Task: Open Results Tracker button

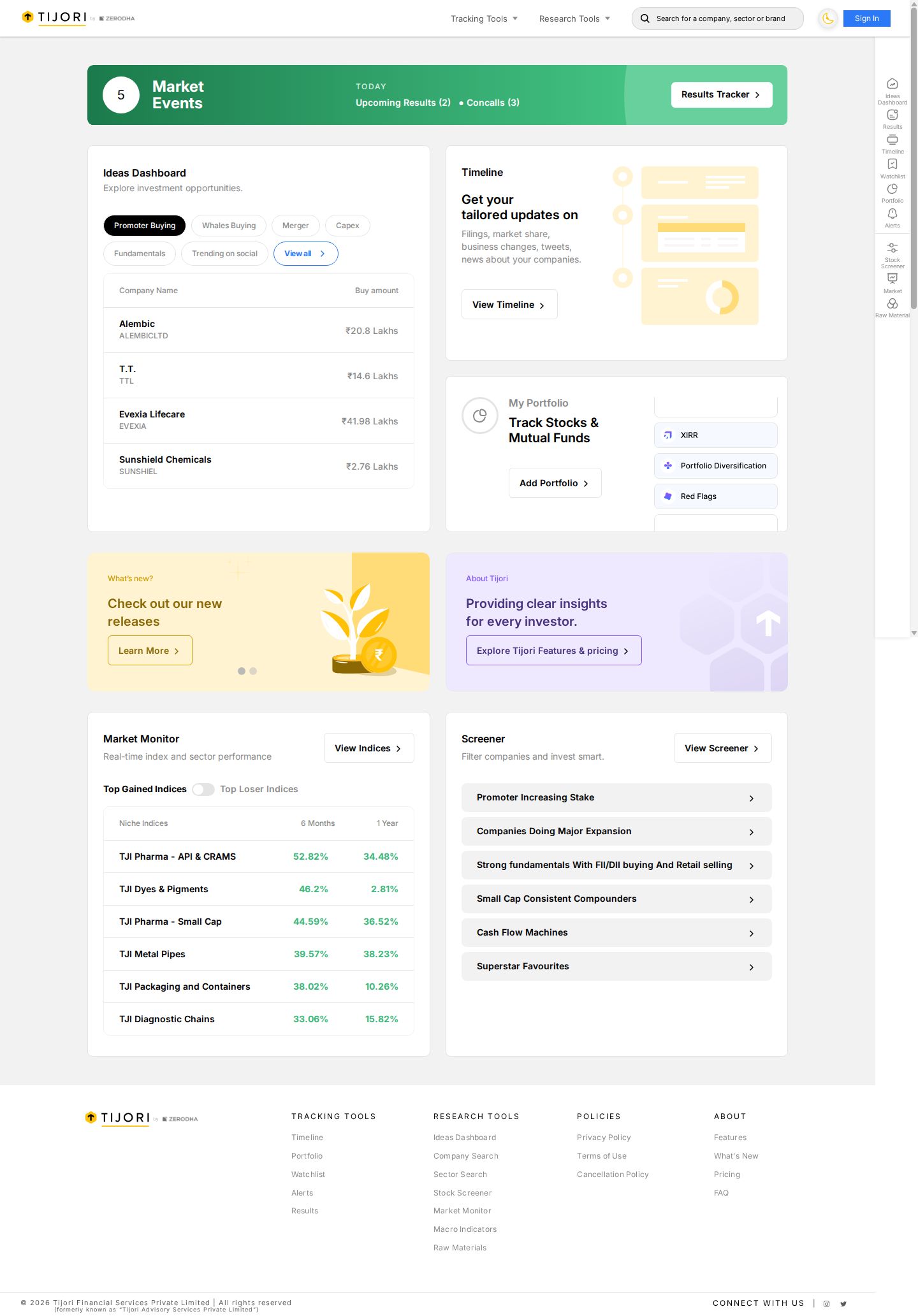Action: (x=722, y=95)
